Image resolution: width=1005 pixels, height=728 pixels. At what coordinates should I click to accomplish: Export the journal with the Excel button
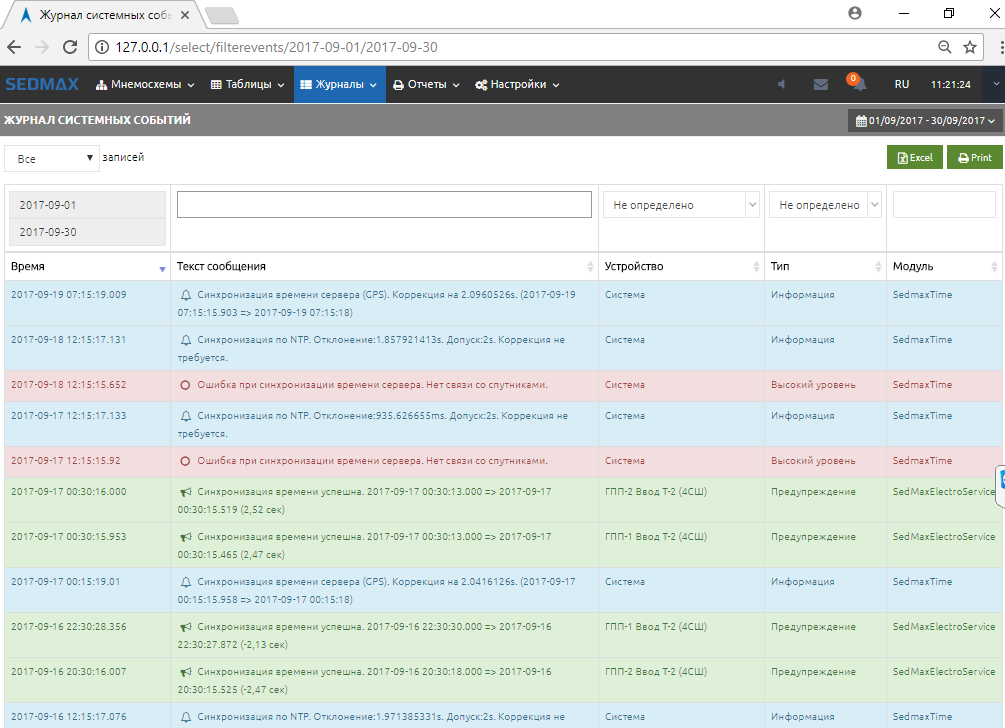tap(914, 158)
